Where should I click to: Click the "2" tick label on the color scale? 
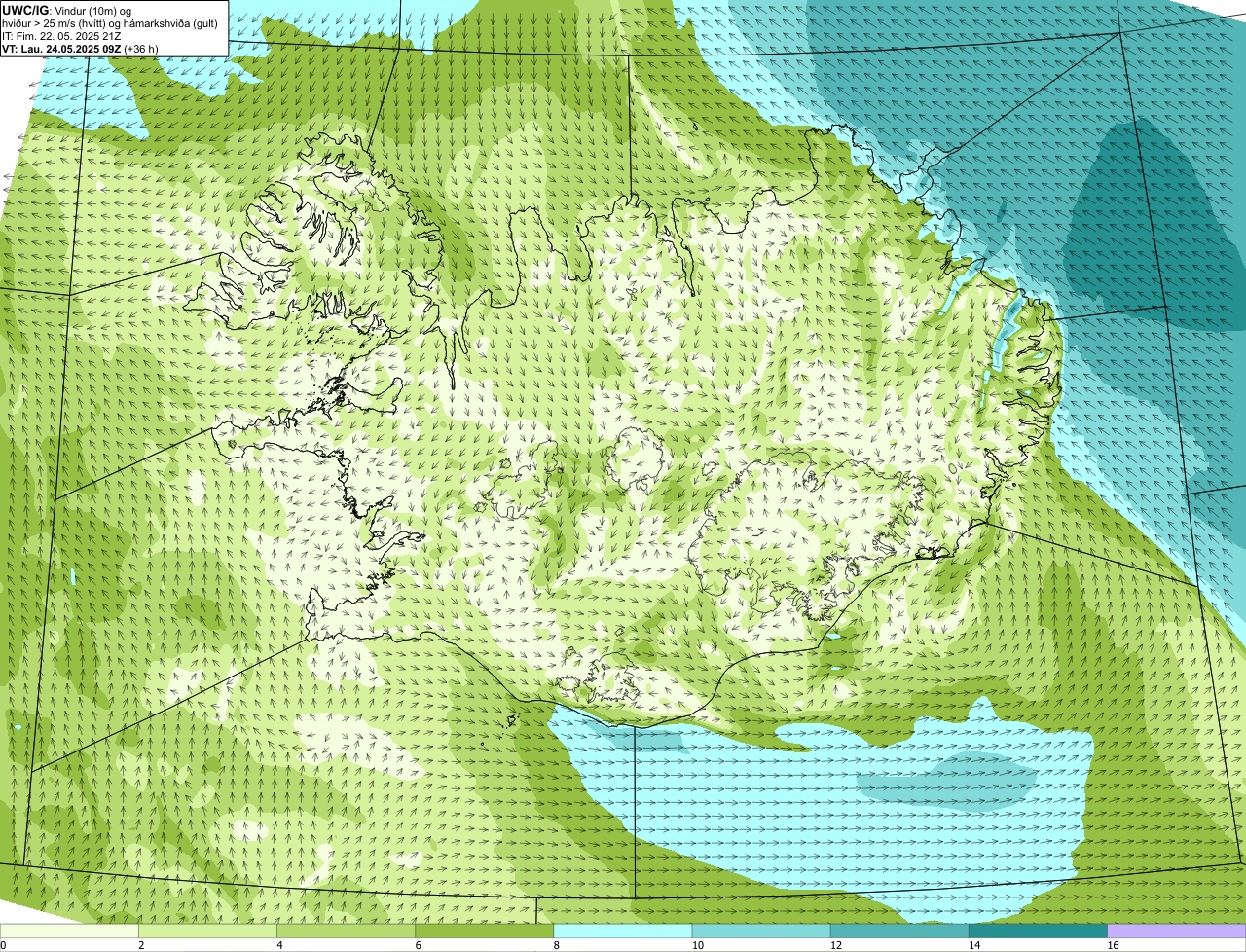click(x=141, y=945)
